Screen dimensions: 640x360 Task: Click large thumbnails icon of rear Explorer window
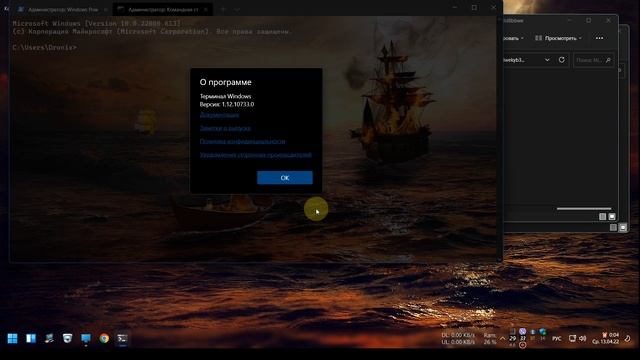tap(622, 228)
